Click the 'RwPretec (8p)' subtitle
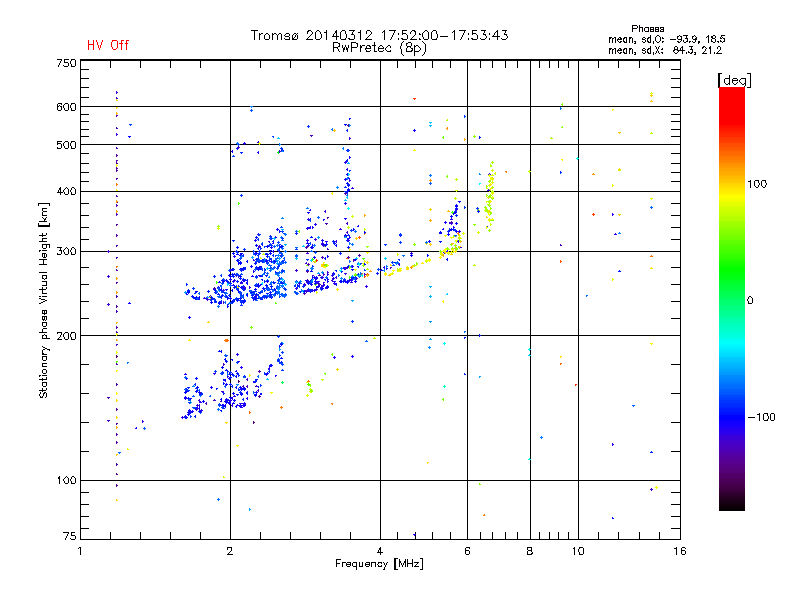The width and height of the screenshot is (800, 600). (379, 48)
